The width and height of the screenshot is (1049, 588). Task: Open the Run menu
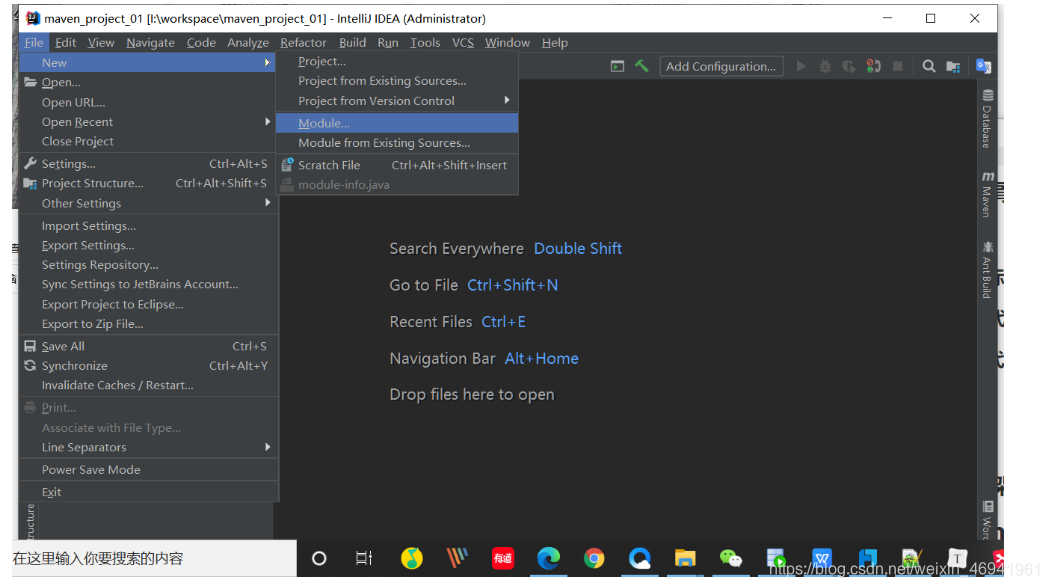pyautogui.click(x=387, y=42)
